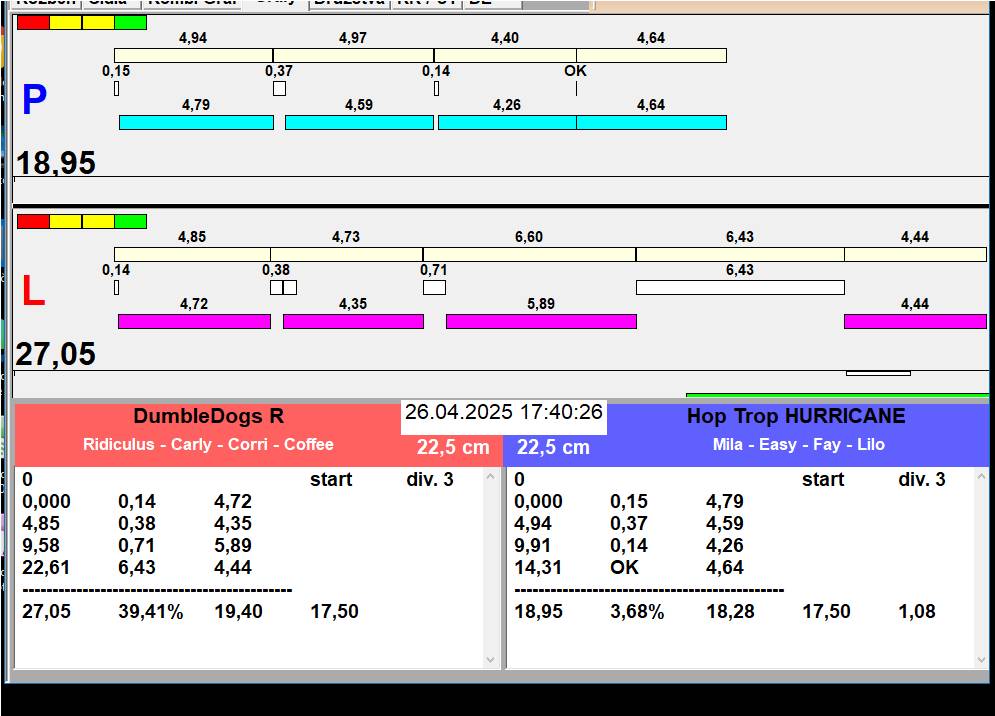The width and height of the screenshot is (995, 716).
Task: Click the green start light in lane L
Action: point(130,221)
